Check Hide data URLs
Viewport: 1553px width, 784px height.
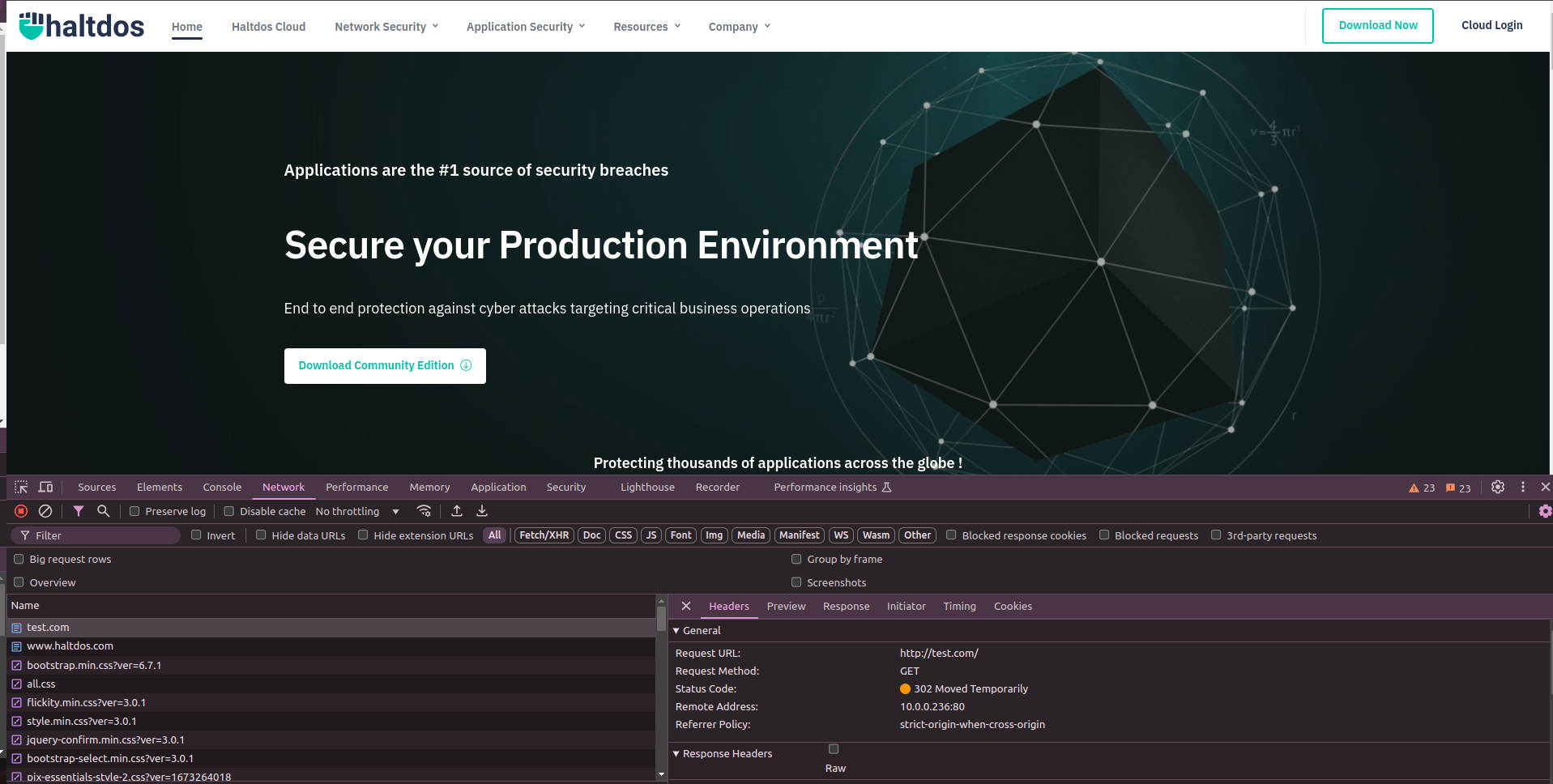point(261,535)
